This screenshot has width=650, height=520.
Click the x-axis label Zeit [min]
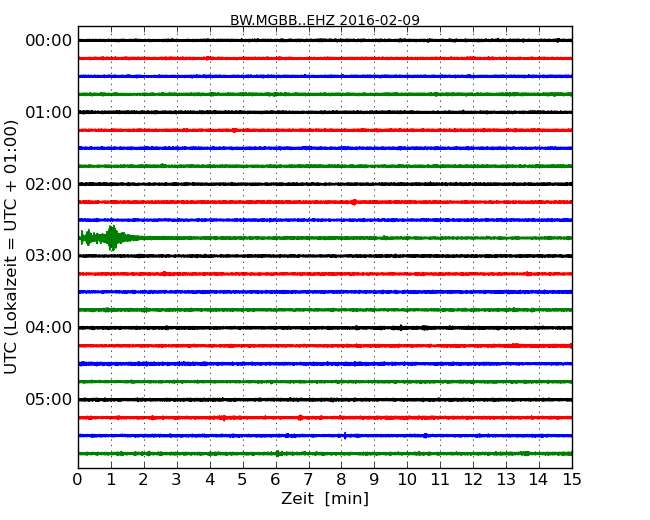click(x=325, y=498)
